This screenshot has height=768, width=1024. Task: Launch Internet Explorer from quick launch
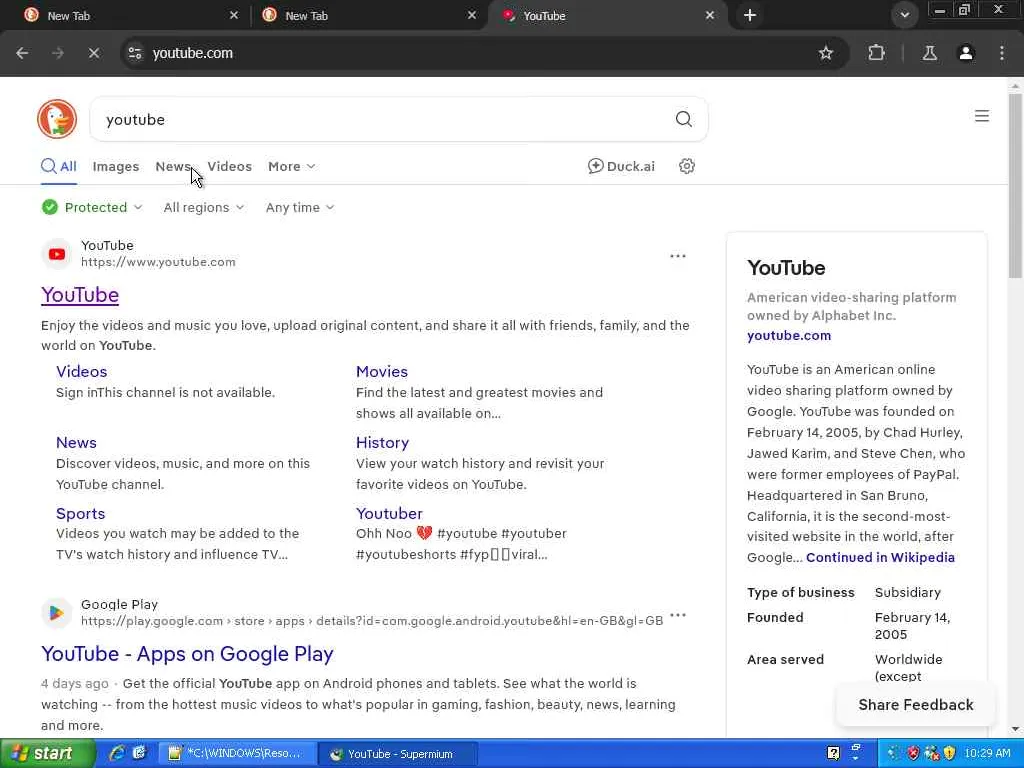pyautogui.click(x=118, y=753)
